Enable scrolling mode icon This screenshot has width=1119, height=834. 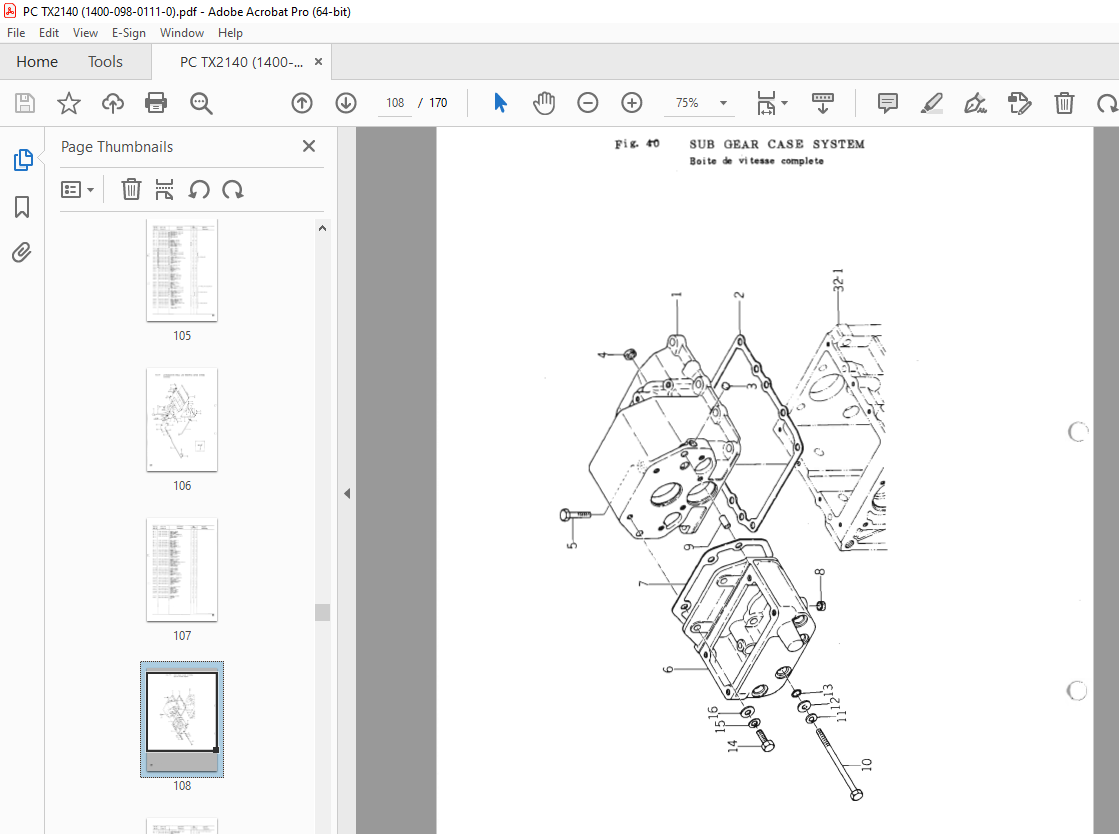(823, 103)
